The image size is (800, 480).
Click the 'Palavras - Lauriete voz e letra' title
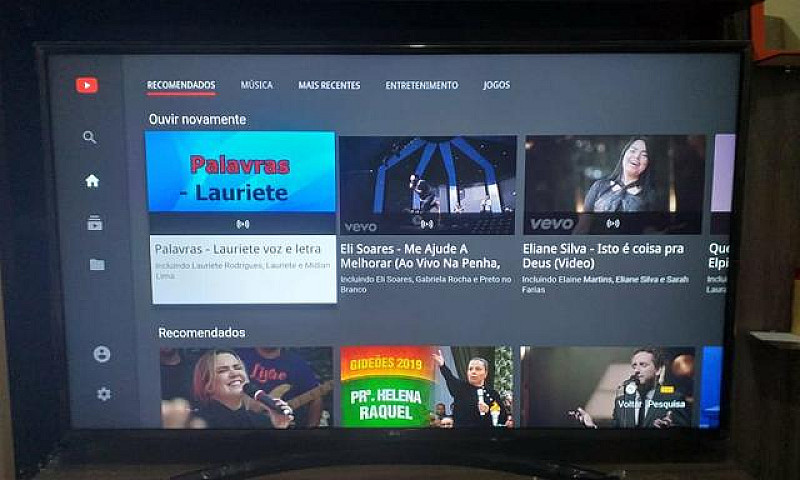[238, 249]
